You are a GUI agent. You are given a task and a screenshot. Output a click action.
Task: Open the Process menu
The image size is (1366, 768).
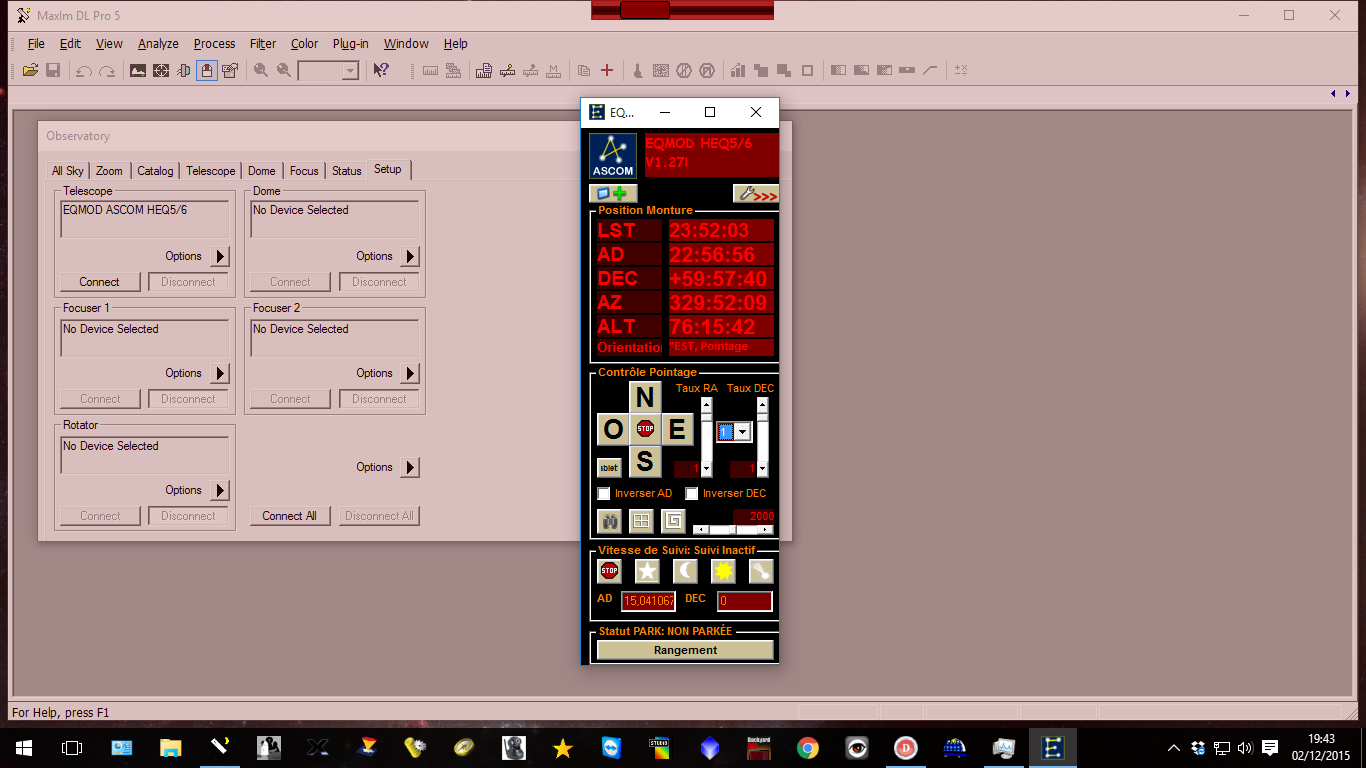click(x=214, y=44)
